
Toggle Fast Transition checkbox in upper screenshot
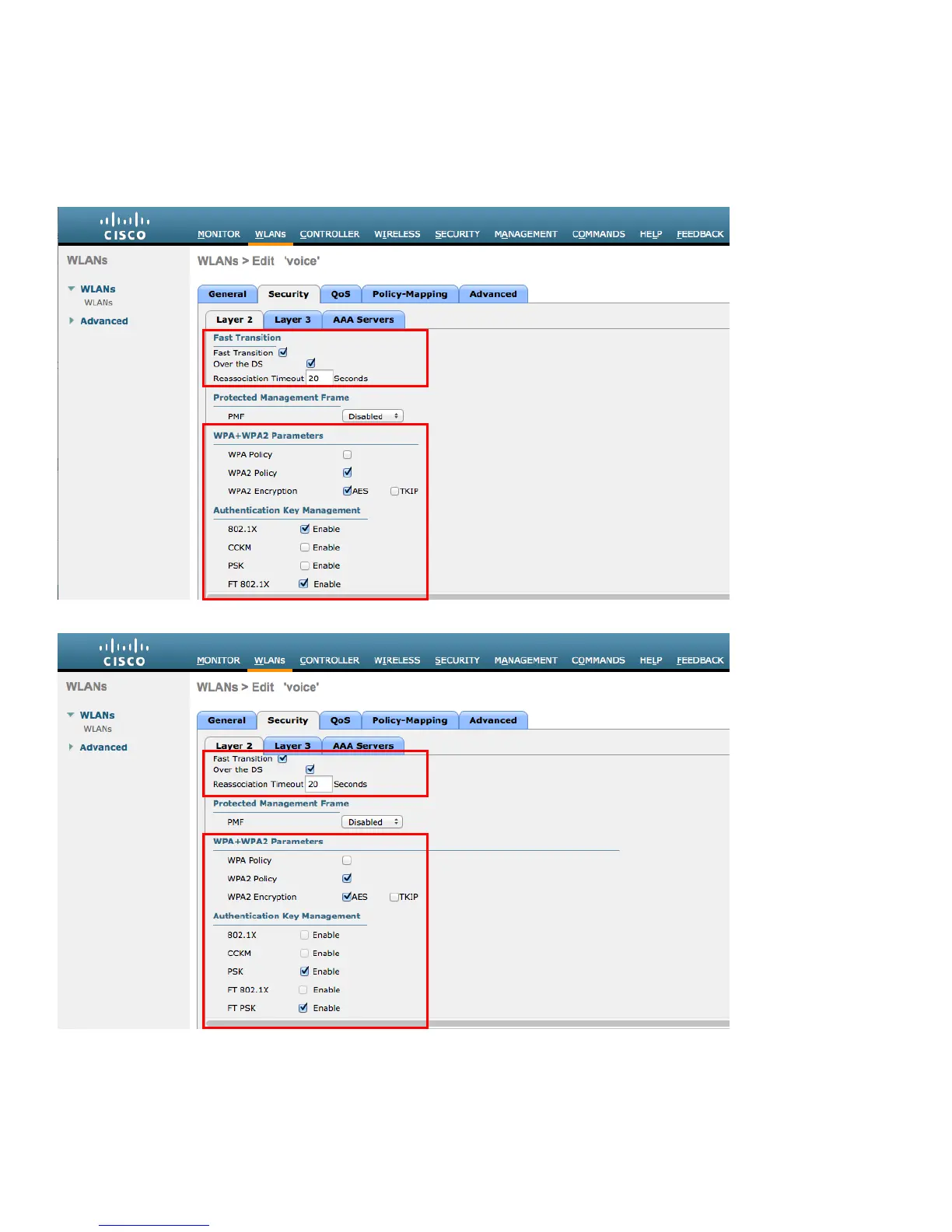[x=283, y=352]
